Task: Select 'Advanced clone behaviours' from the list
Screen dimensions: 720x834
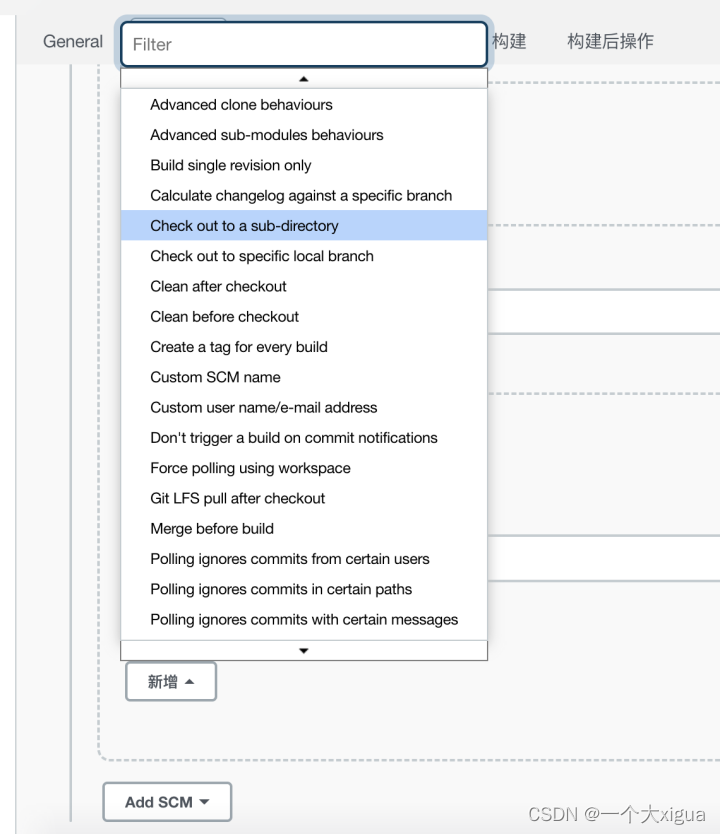Action: [240, 104]
